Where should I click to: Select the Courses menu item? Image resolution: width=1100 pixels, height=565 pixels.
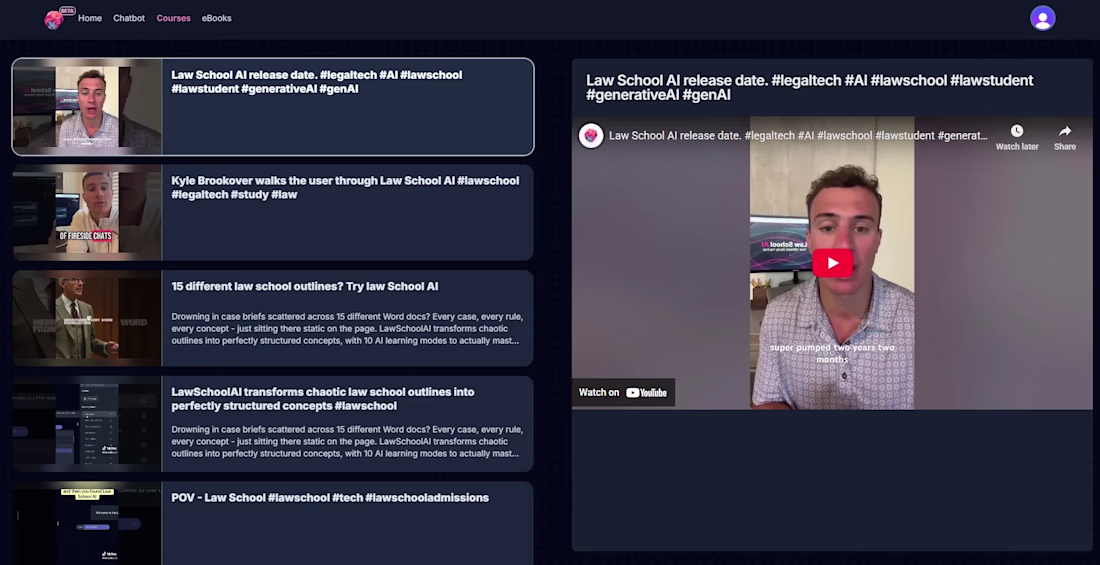point(173,18)
